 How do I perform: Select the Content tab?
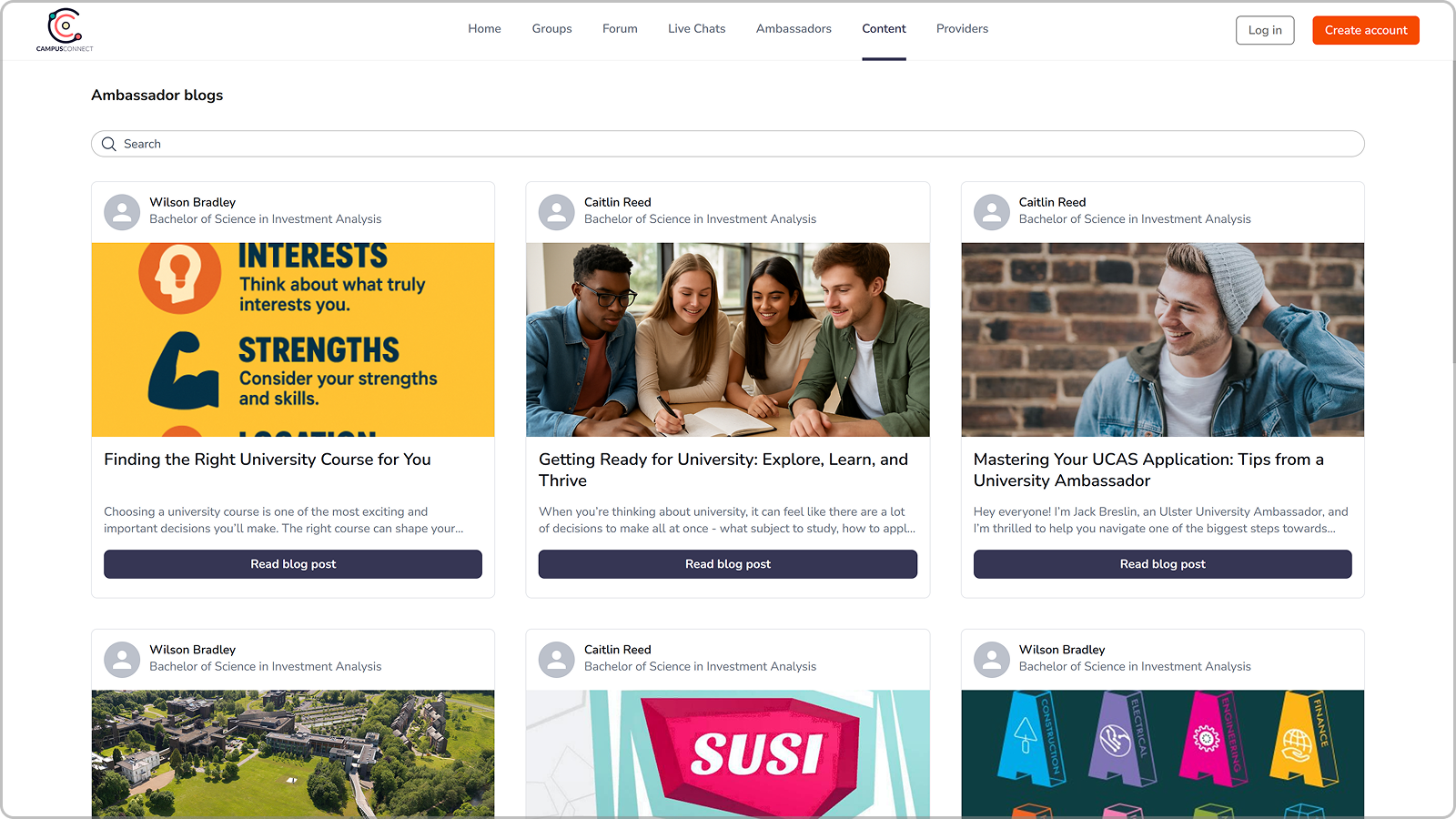tap(884, 29)
